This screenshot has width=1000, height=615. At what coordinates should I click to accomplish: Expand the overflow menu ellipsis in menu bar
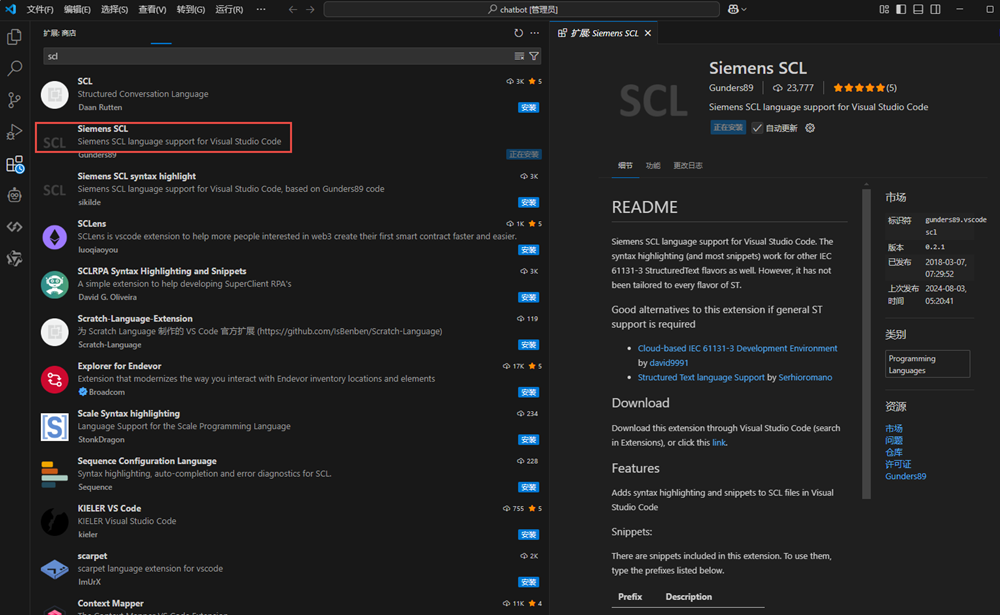261,10
